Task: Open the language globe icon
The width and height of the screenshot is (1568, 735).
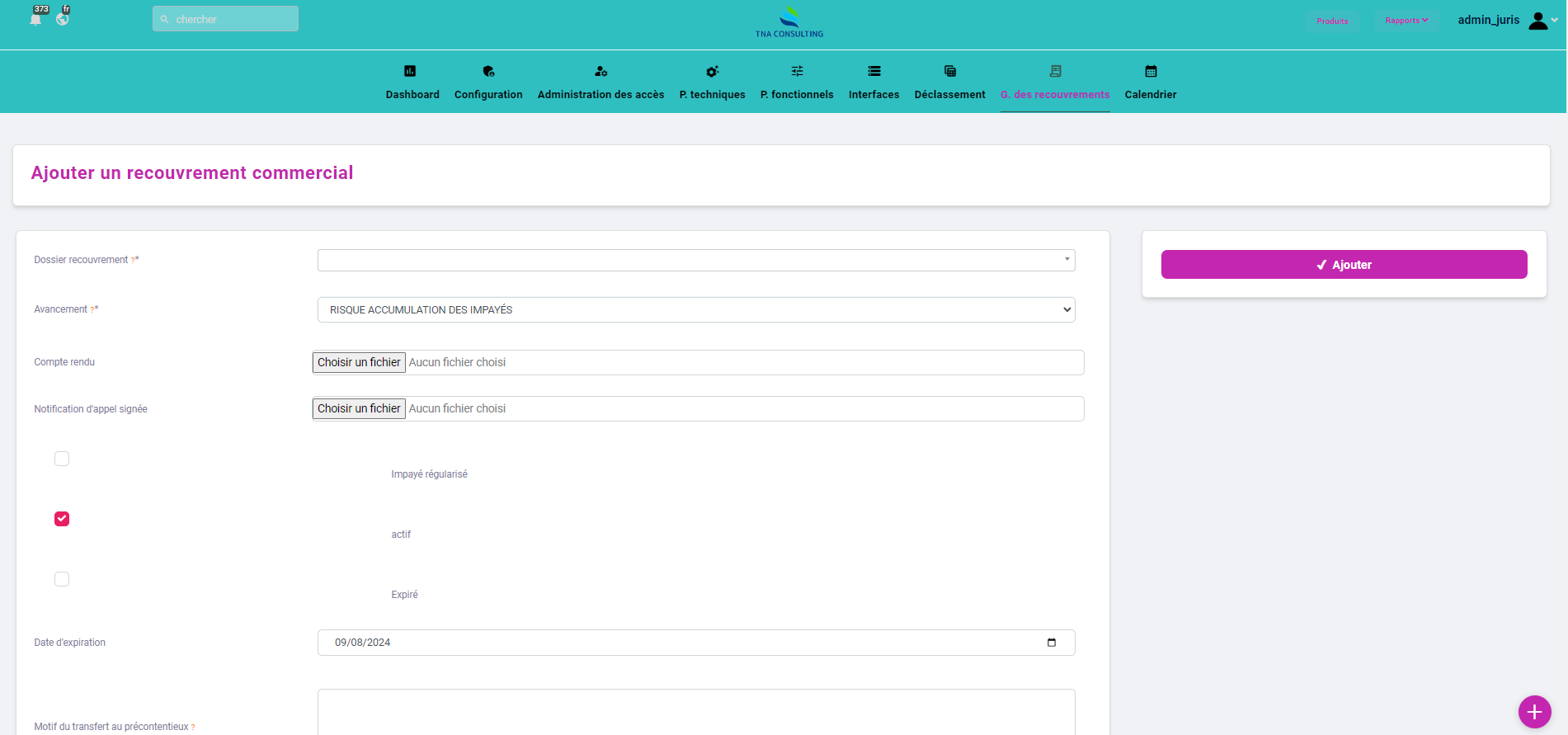Action: click(x=63, y=19)
